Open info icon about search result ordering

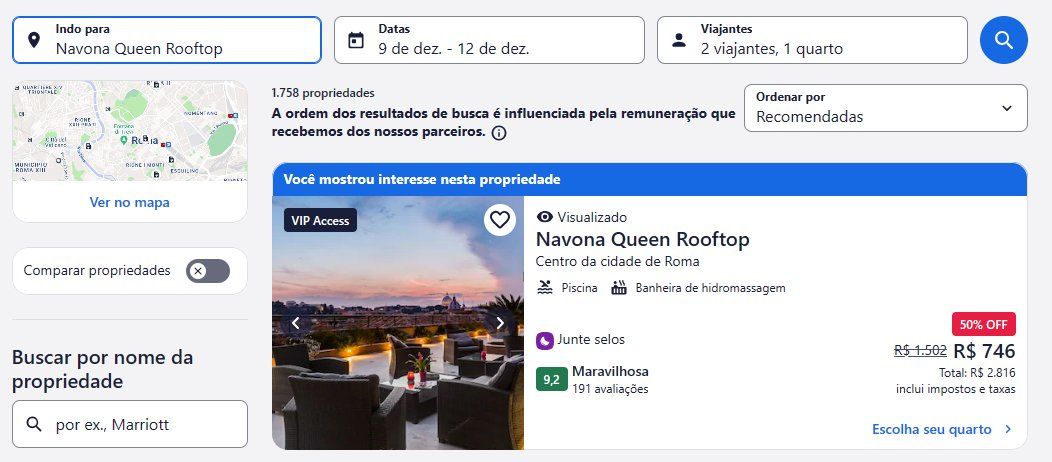click(x=498, y=133)
